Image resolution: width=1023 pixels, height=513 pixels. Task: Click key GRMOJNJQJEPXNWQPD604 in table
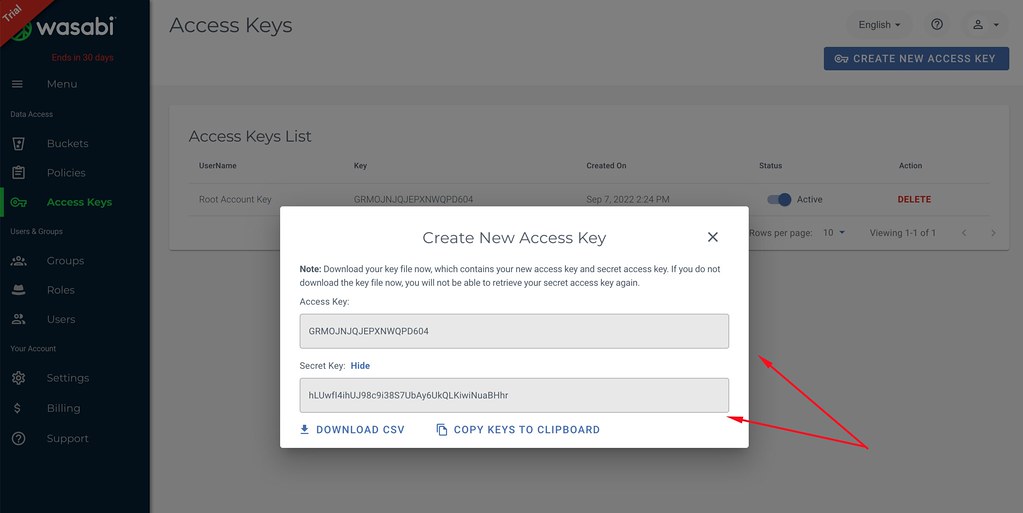coord(413,200)
